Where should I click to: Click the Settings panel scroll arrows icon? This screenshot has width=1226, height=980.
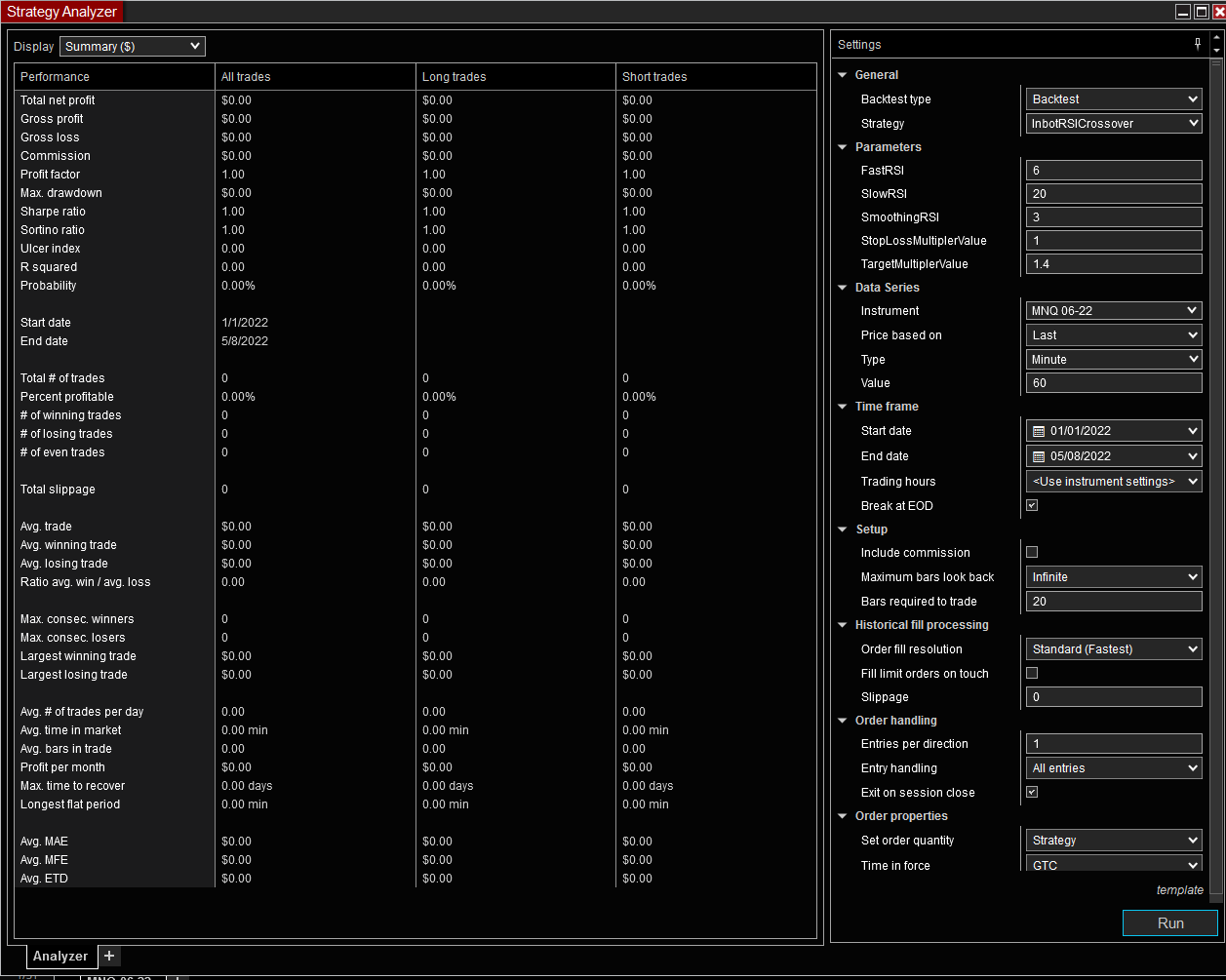pos(1215,44)
